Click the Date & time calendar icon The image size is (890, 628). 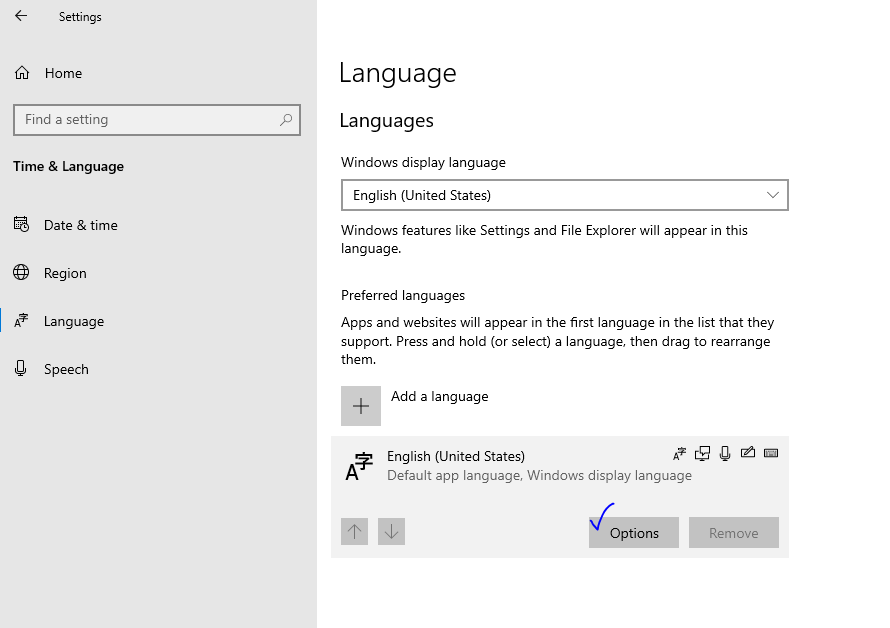pyautogui.click(x=21, y=225)
